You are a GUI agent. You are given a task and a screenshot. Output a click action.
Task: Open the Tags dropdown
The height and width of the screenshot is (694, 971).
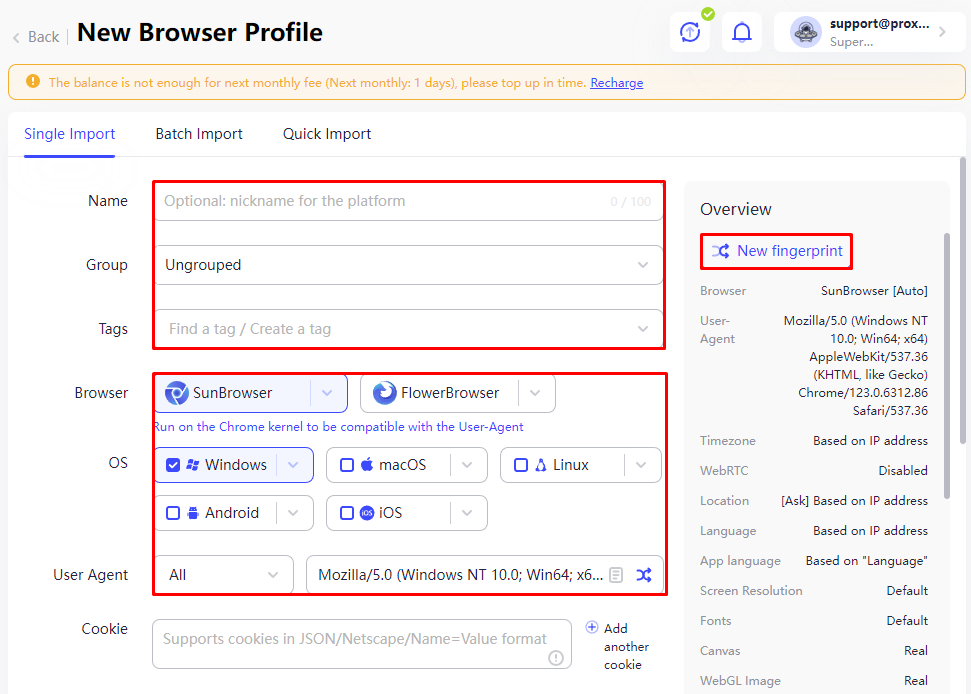(x=408, y=329)
